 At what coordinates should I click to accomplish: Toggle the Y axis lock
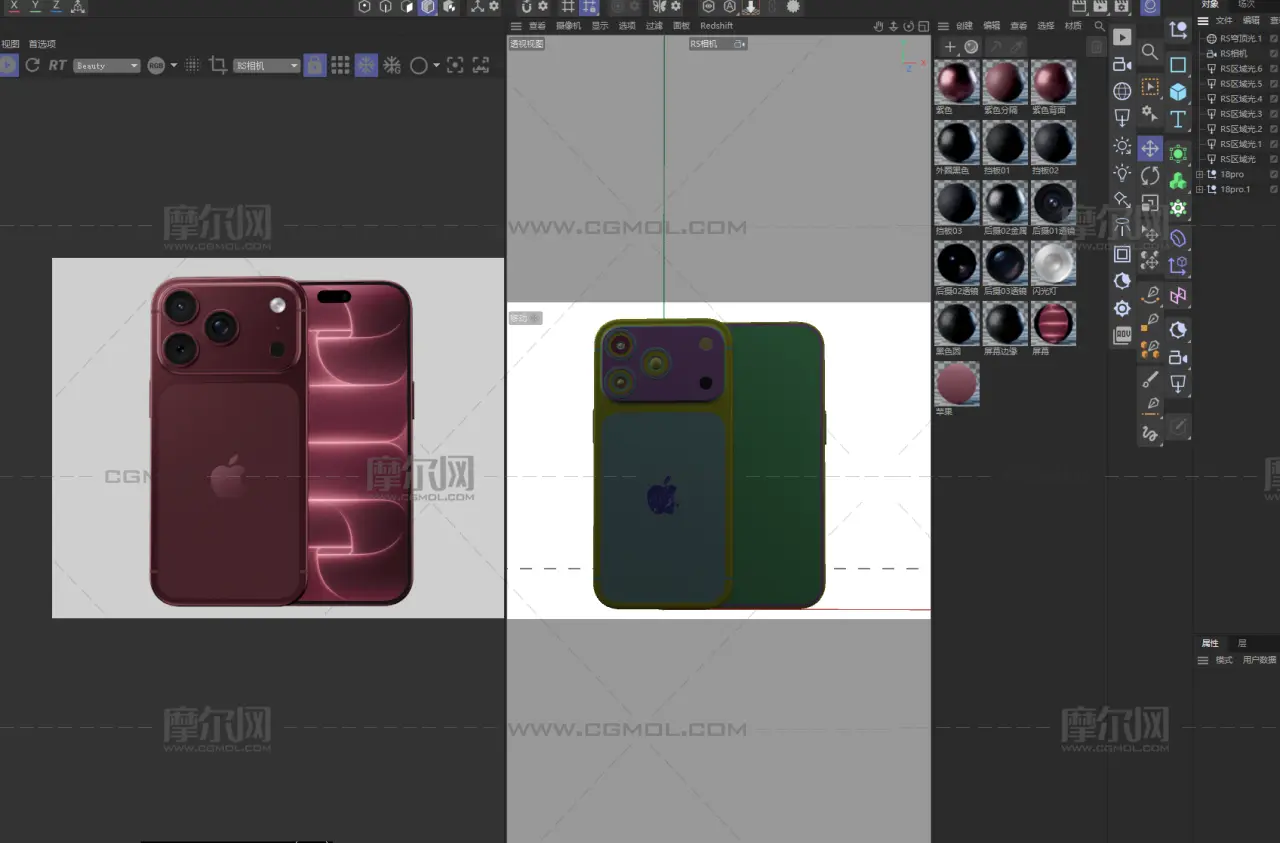coord(35,6)
